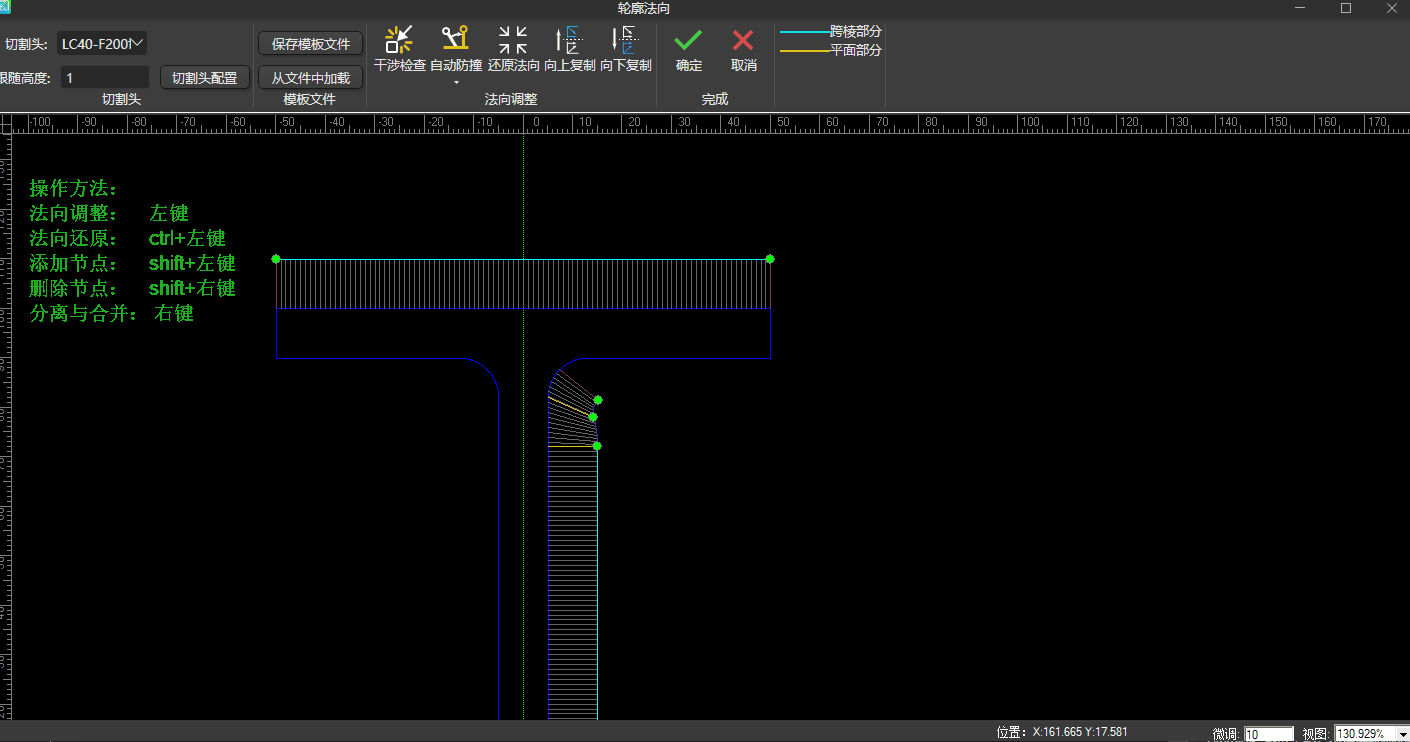Viewport: 1410px width, 742px height.
Task: Select the green node at the flange's right end
Action: [x=770, y=259]
